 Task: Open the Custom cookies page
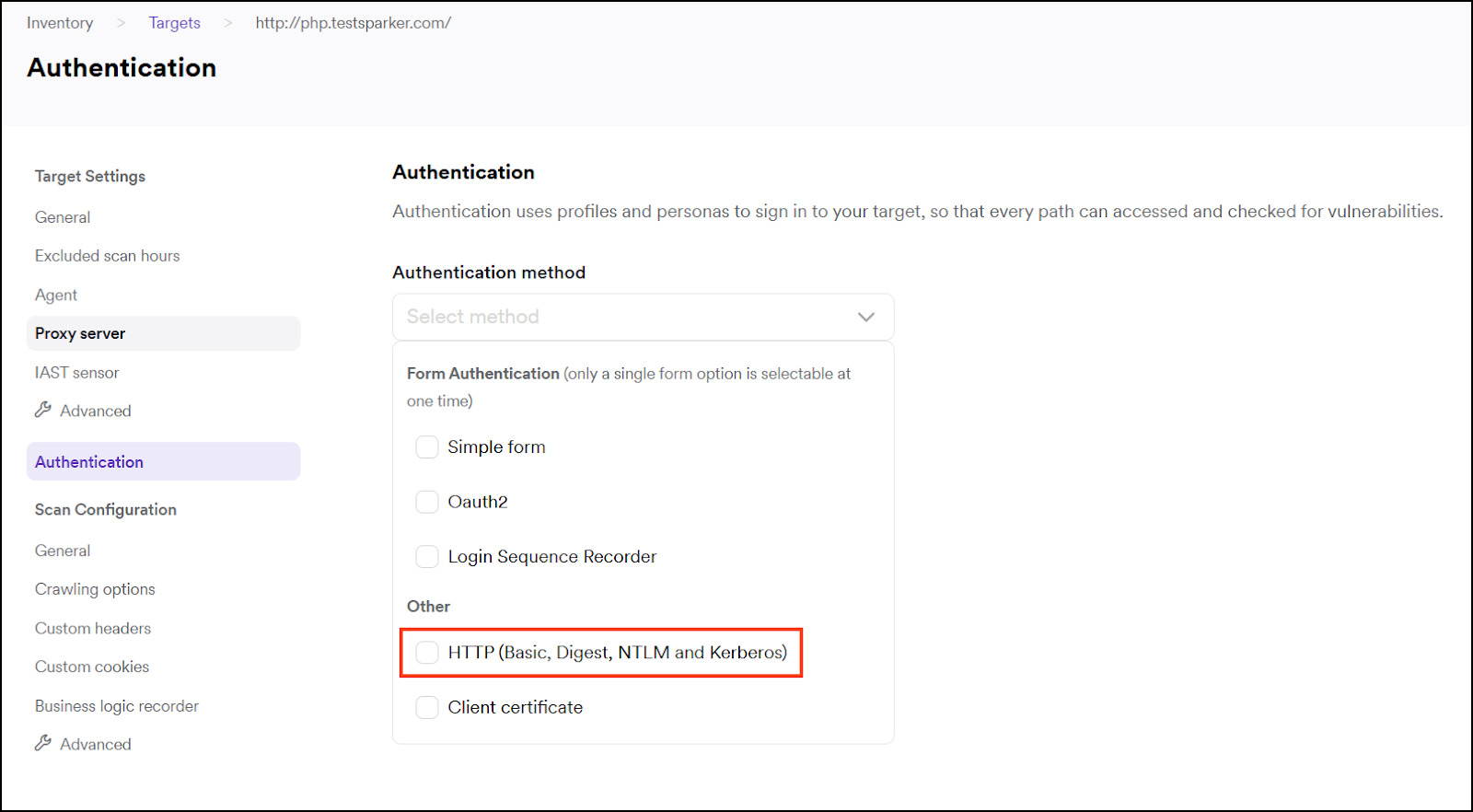[91, 666]
